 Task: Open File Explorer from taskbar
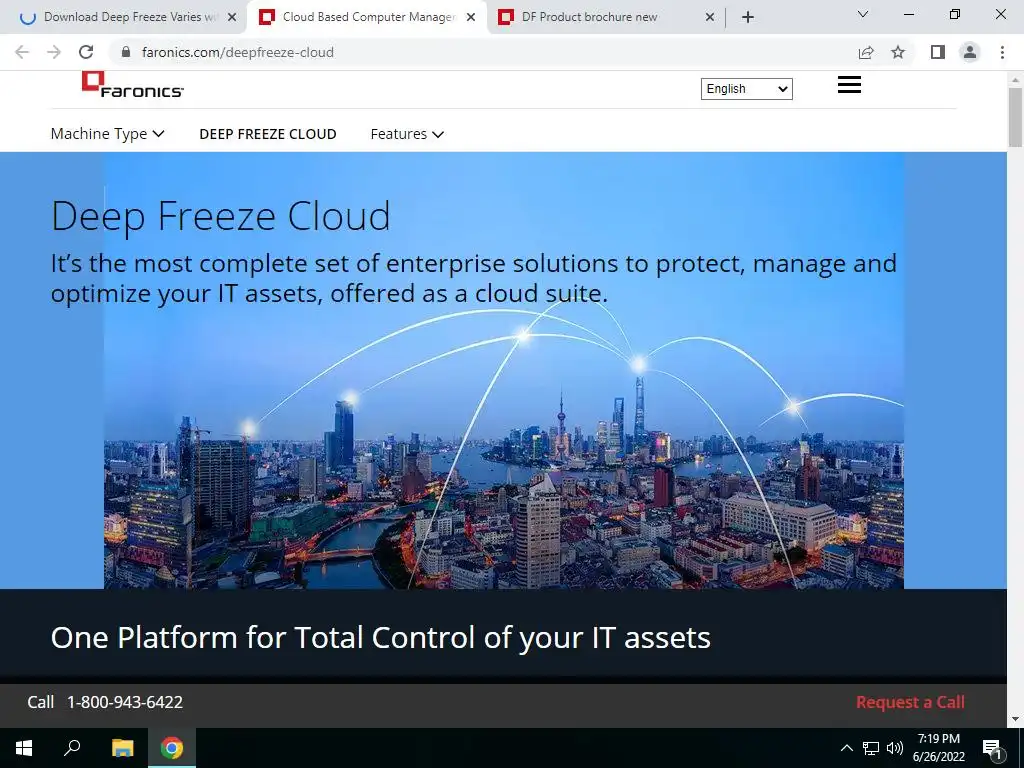tap(122, 748)
